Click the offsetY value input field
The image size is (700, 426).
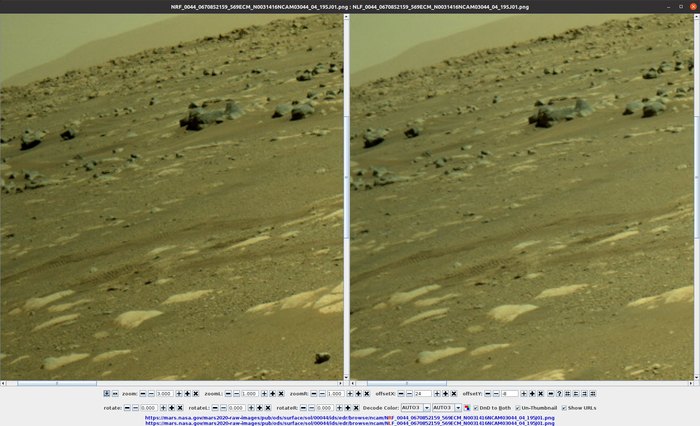509,394
